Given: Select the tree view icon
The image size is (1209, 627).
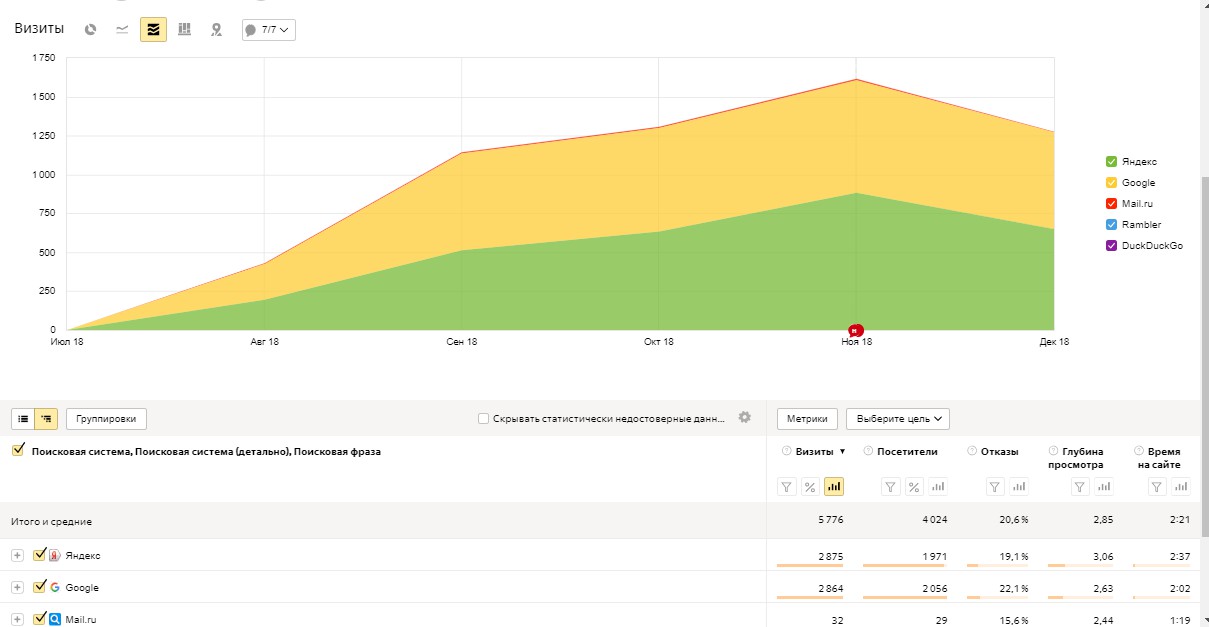Looking at the screenshot, I should pos(45,419).
